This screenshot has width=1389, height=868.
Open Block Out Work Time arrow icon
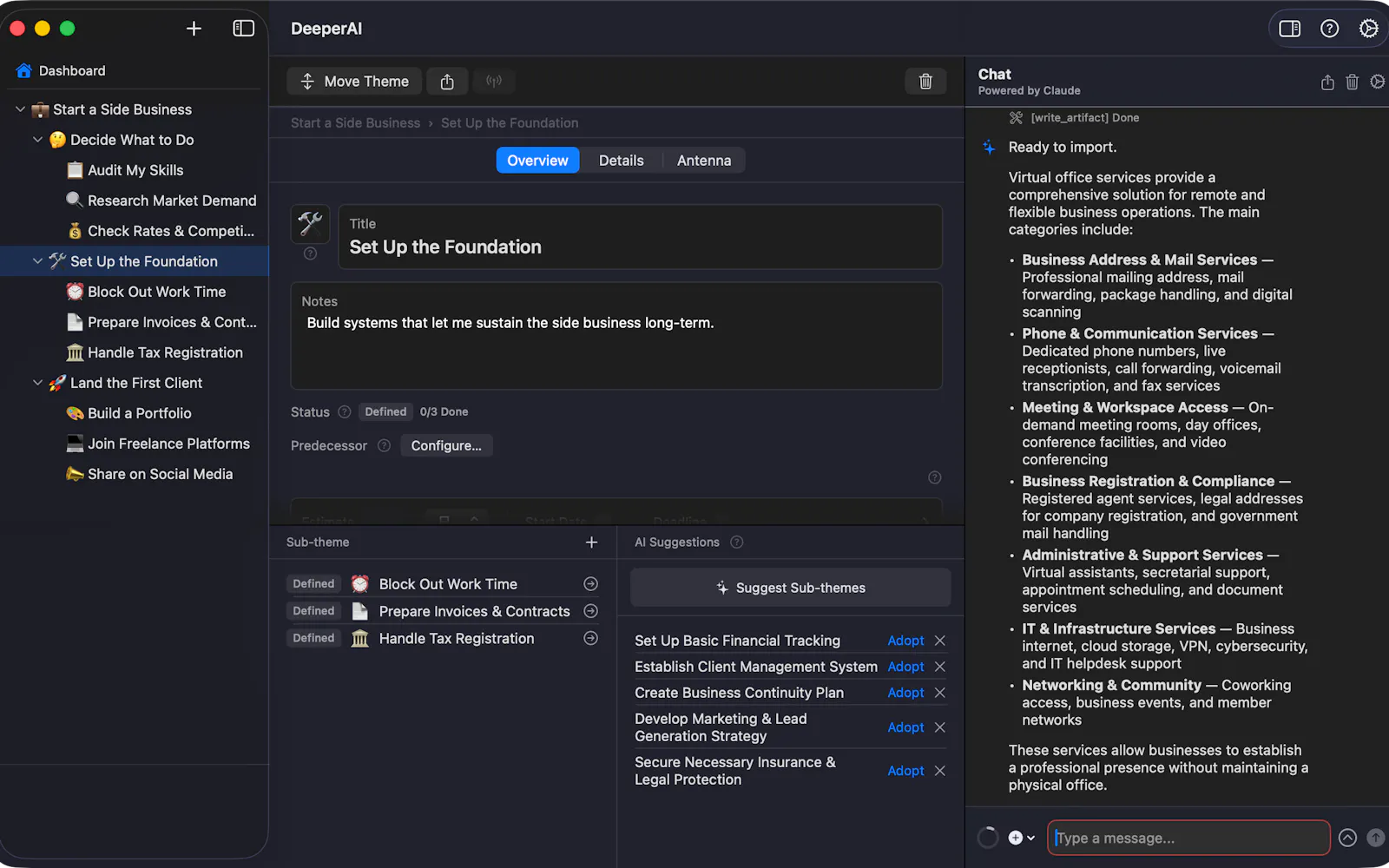coord(590,584)
